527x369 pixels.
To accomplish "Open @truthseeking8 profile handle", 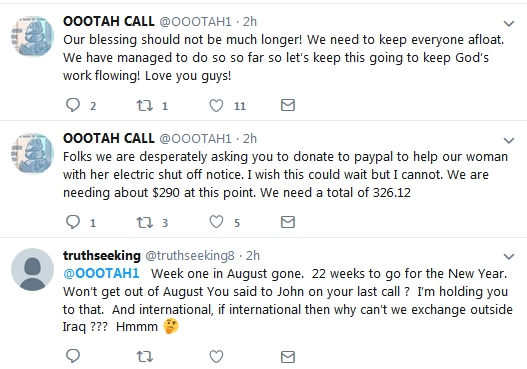I will click(x=190, y=256).
